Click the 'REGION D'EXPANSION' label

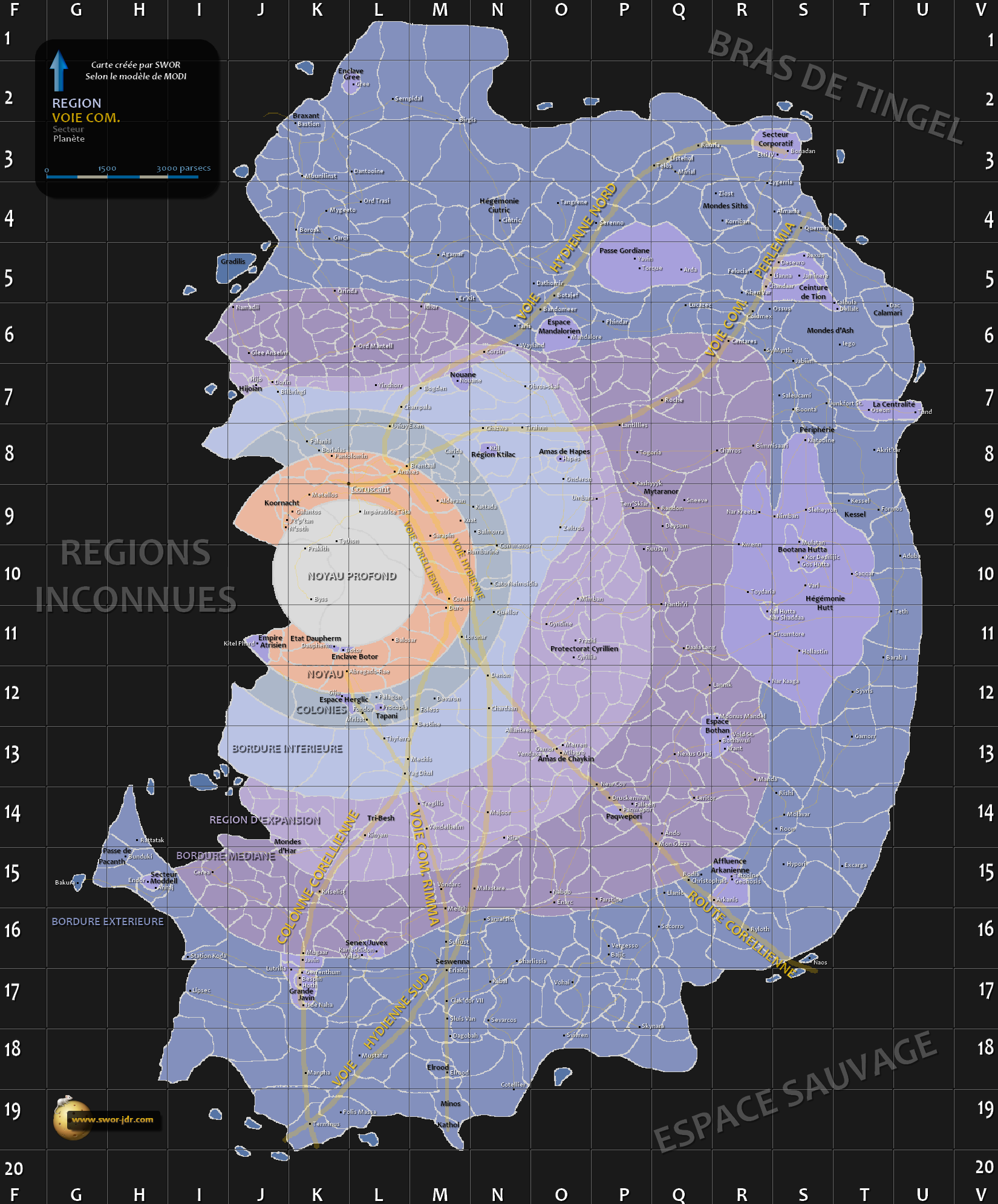265,820
